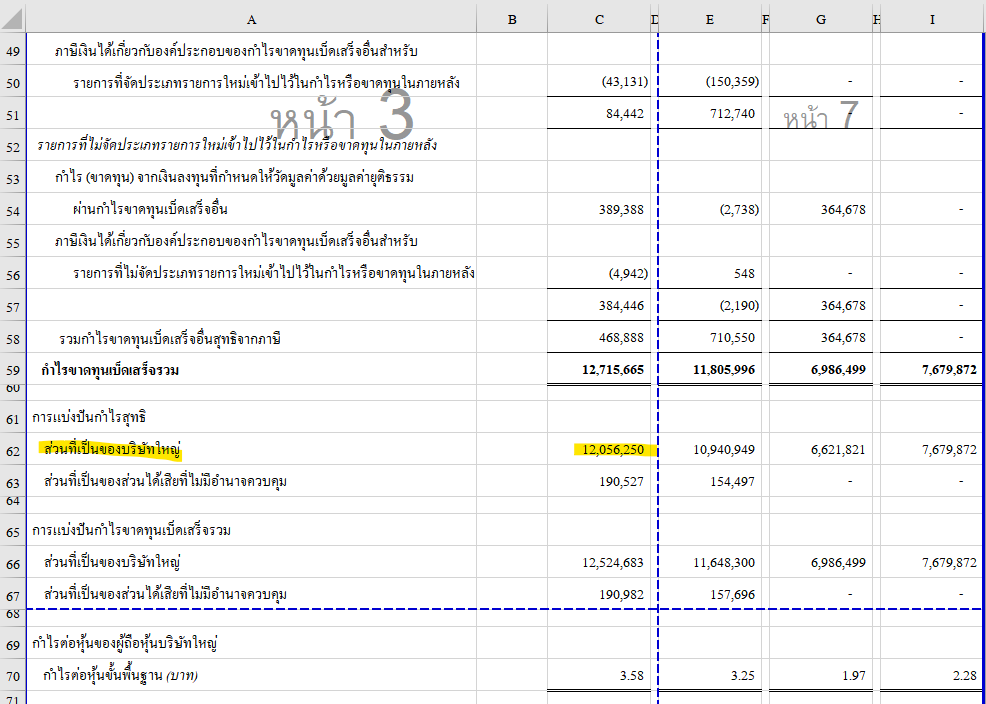Click italic heading text in row 52

tap(236, 146)
